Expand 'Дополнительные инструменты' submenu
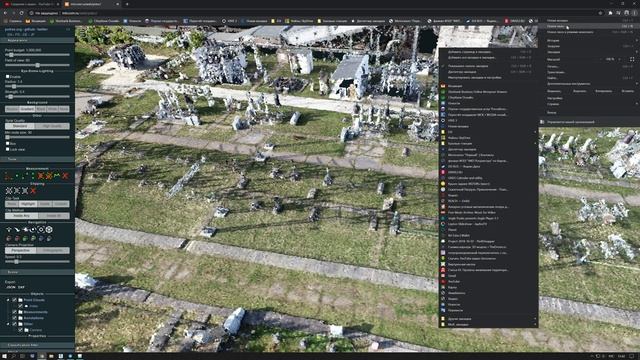This screenshot has height=360, width=640. point(590,84)
